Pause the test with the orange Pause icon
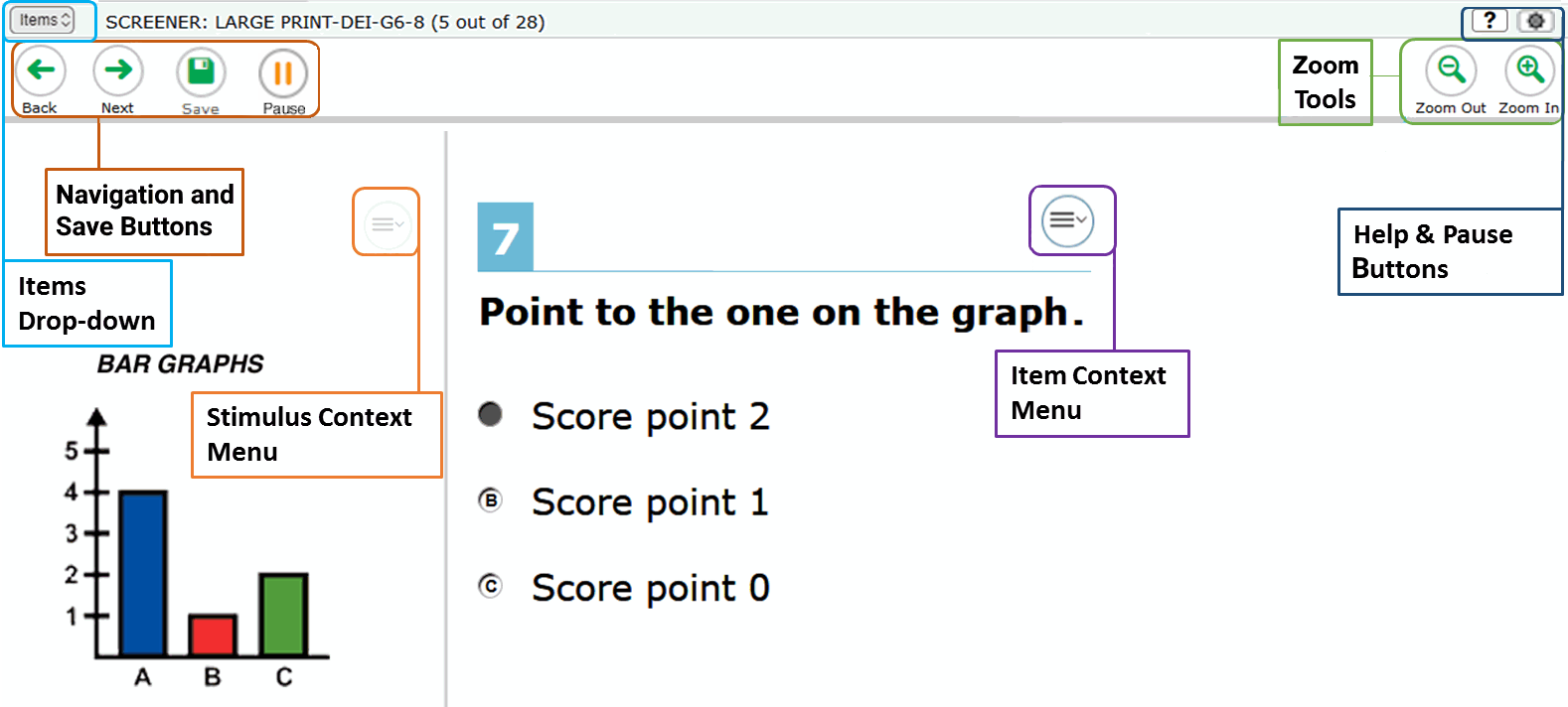Image resolution: width=1568 pixels, height=707 pixels. [283, 72]
